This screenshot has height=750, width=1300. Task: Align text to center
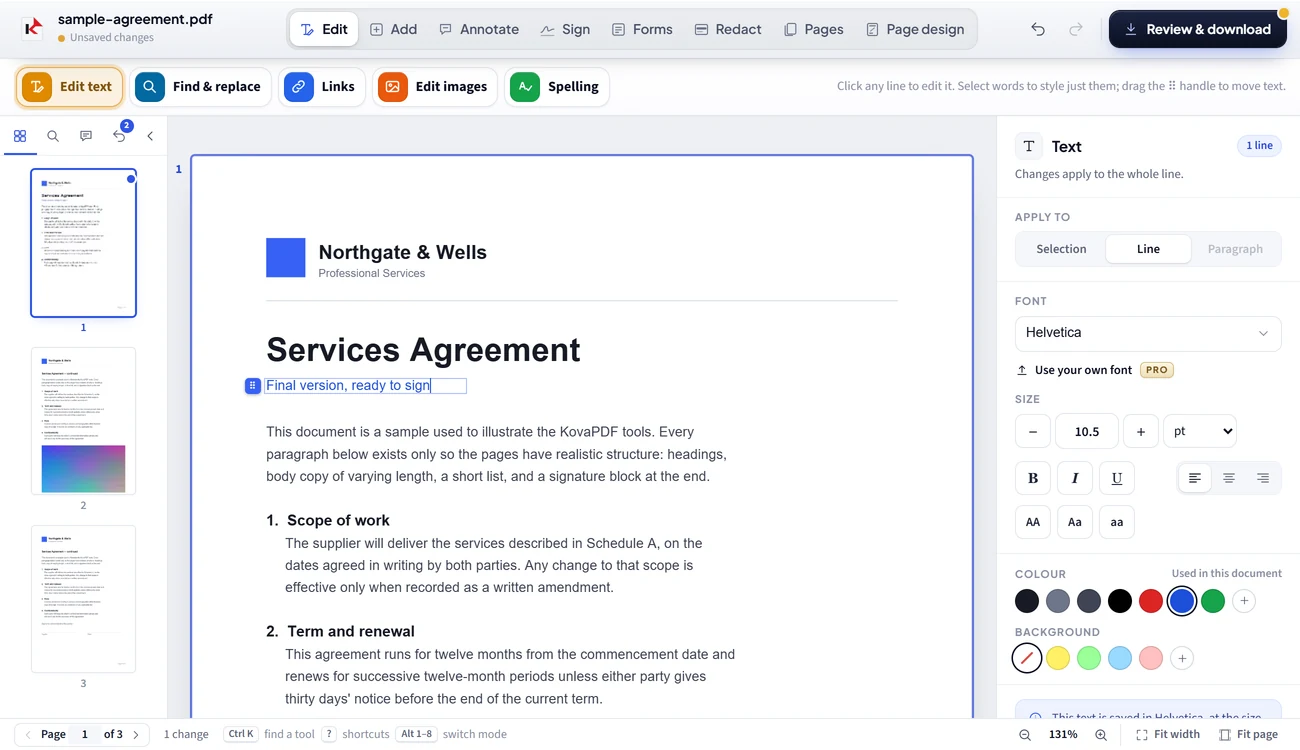(x=1229, y=478)
